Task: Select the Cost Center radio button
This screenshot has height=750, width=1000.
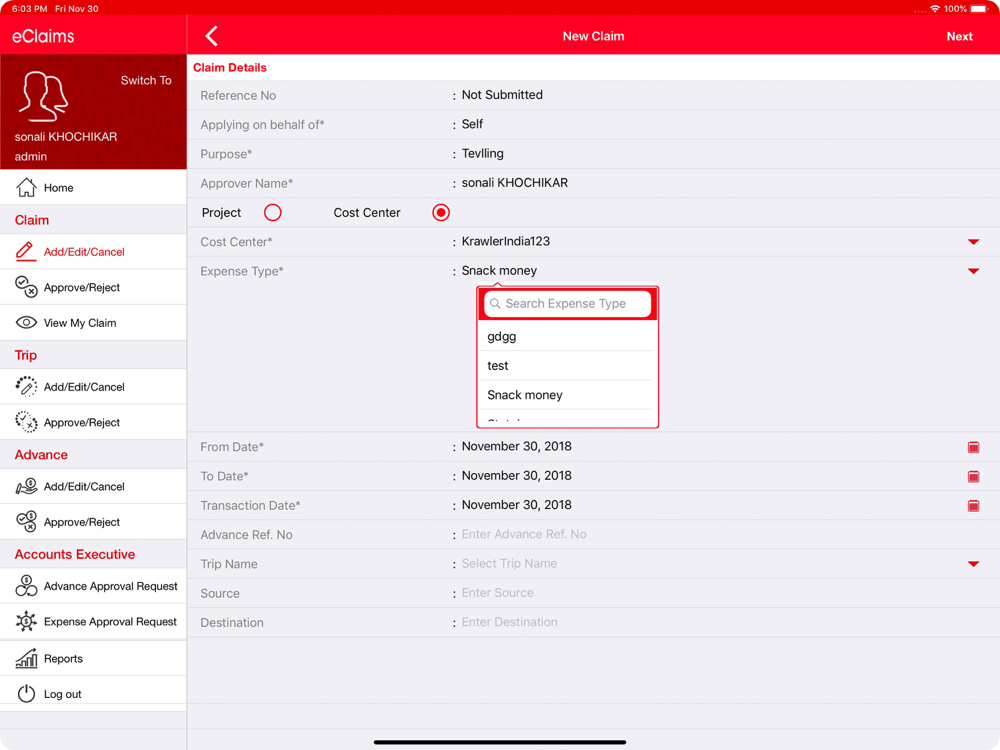Action: click(441, 212)
